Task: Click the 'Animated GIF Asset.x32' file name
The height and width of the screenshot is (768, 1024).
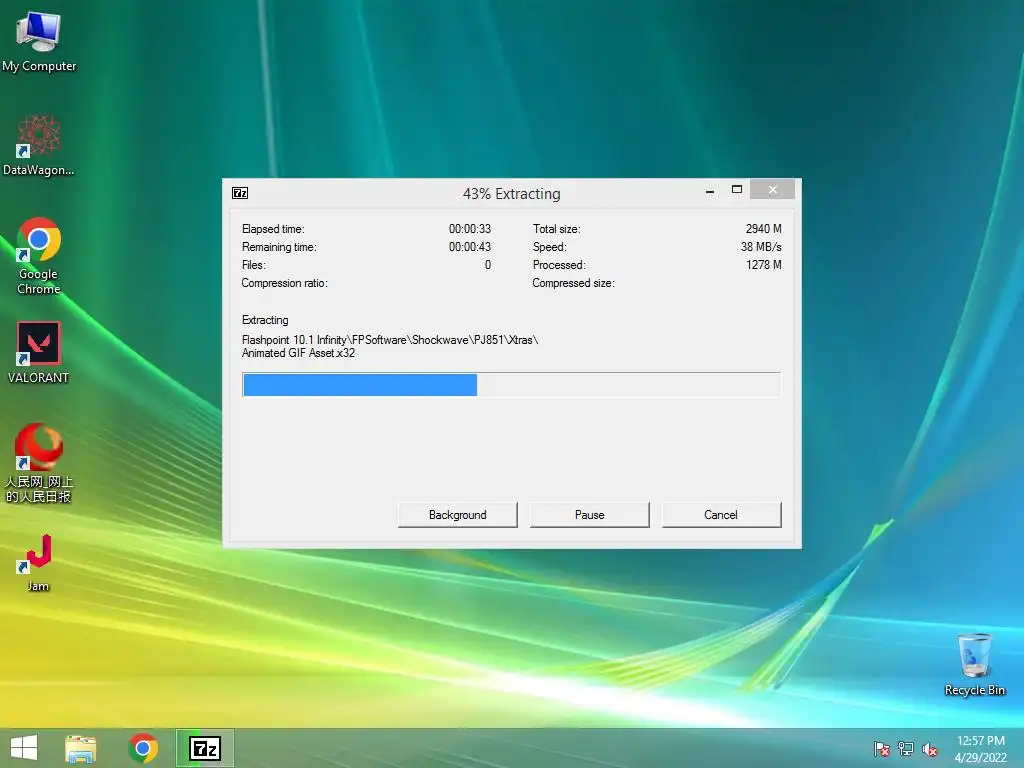Action: pyautogui.click(x=298, y=353)
